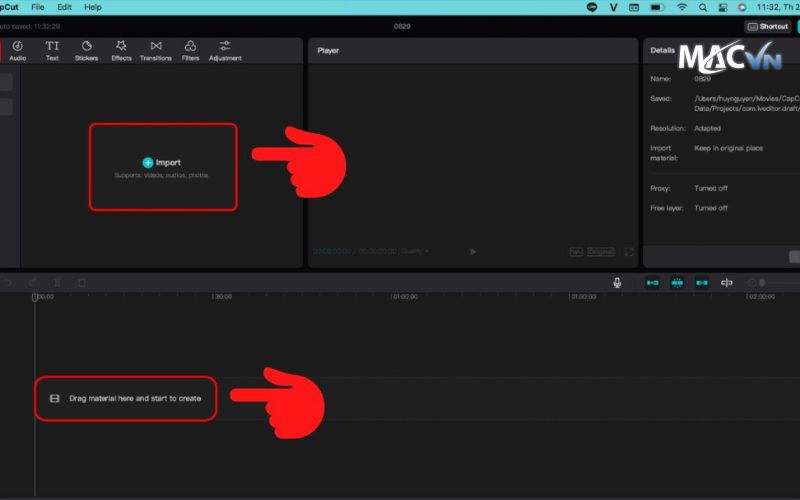Viewport: 800px width, 500px height.
Task: Click the Undo arrow icon
Action: pyautogui.click(x=7, y=283)
